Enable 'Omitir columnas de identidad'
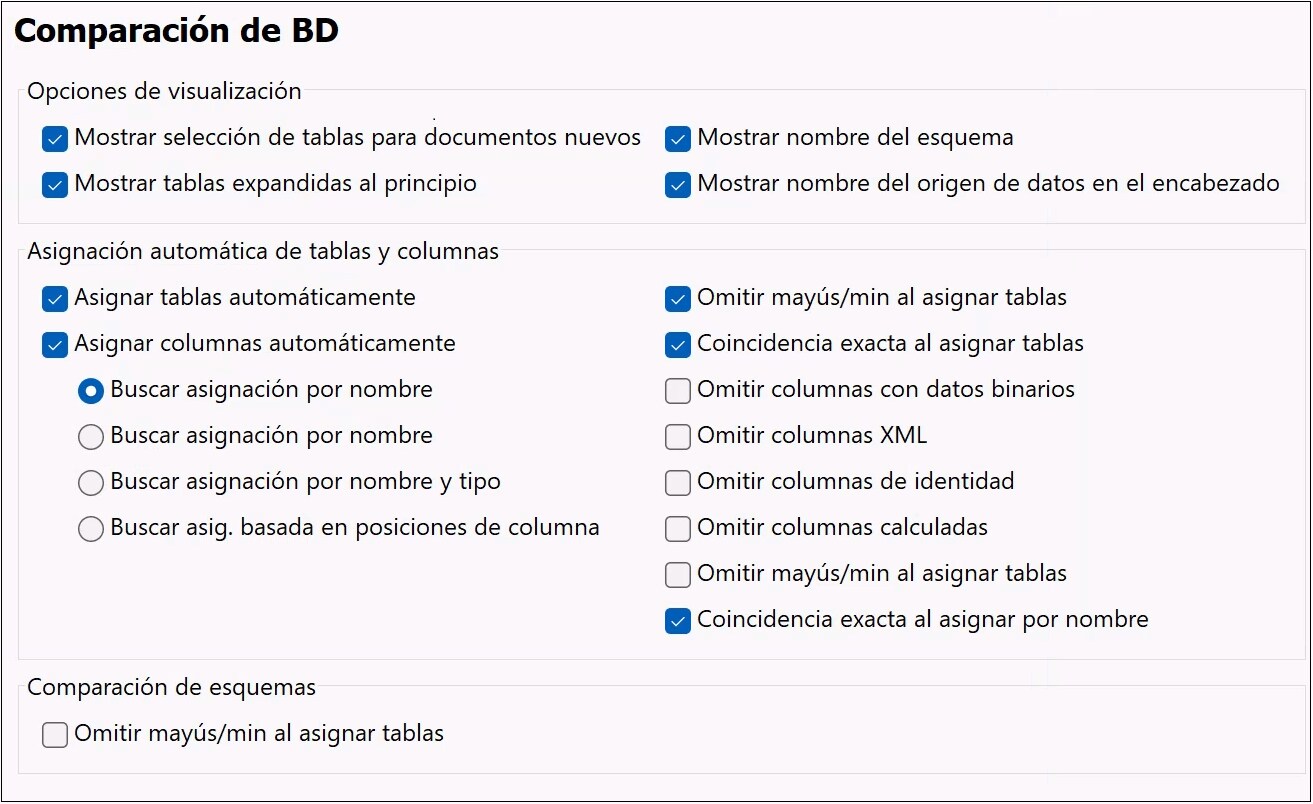The width and height of the screenshot is (1313, 804). 678,482
